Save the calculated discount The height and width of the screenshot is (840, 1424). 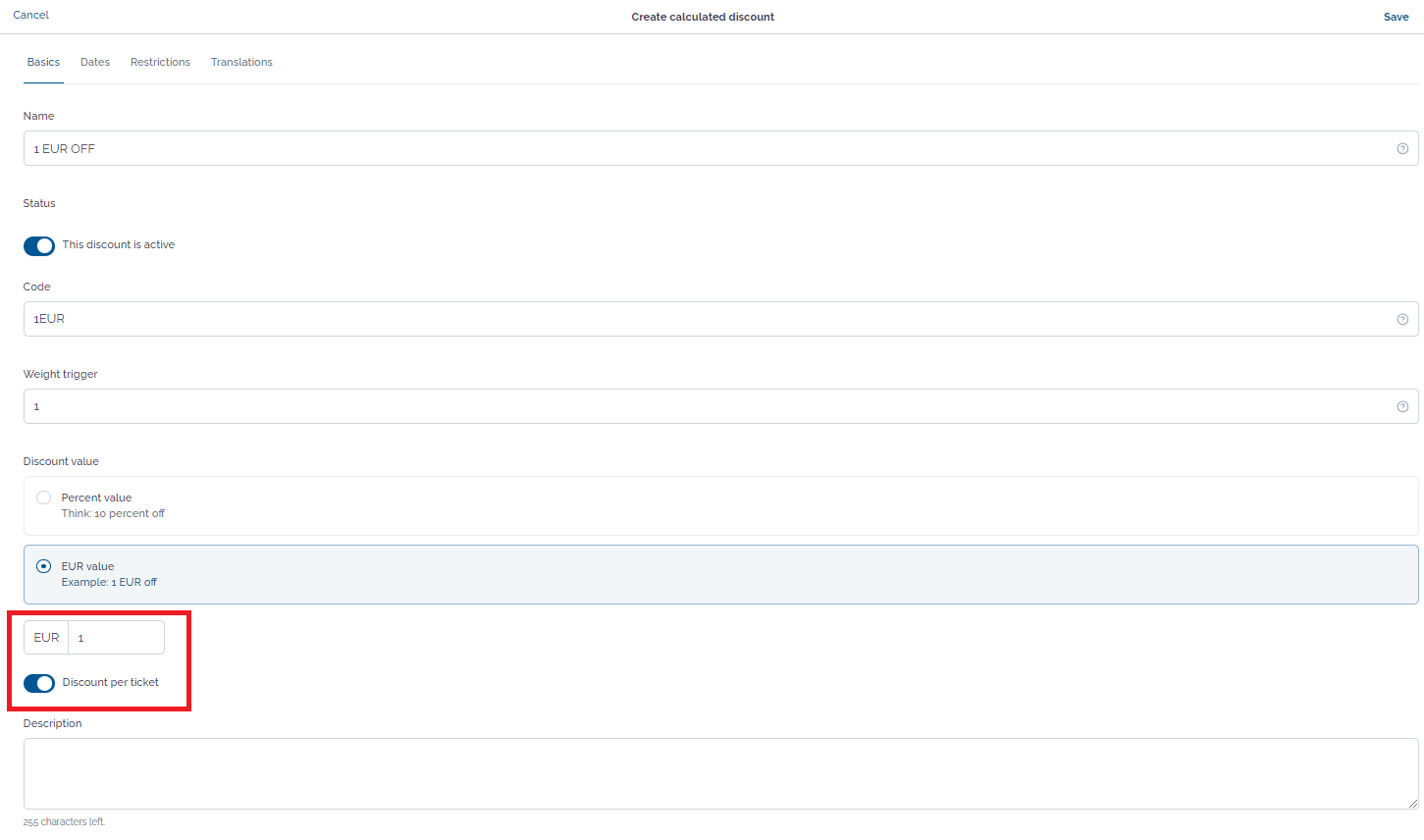coord(1396,17)
